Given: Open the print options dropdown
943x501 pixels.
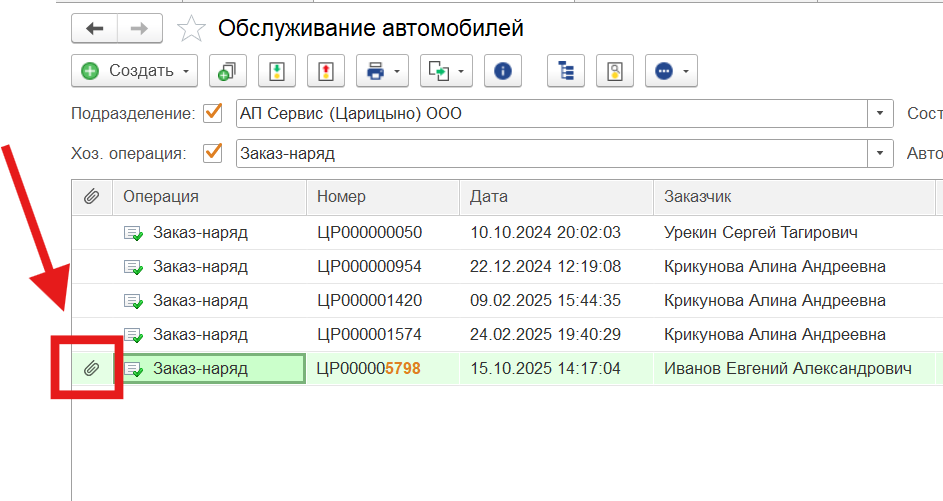Looking at the screenshot, I should click(x=385, y=71).
